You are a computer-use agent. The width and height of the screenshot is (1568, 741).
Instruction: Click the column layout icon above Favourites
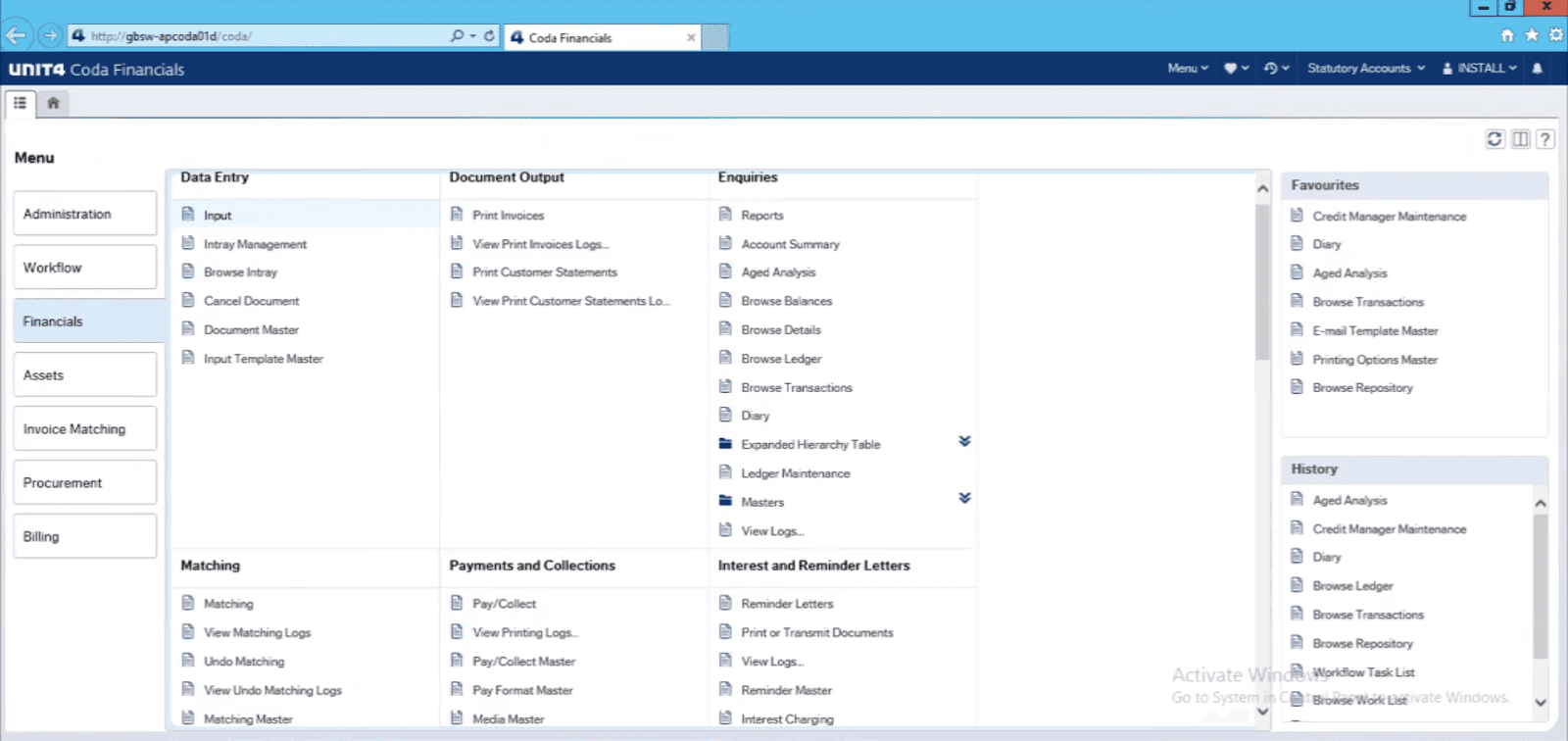(x=1520, y=139)
